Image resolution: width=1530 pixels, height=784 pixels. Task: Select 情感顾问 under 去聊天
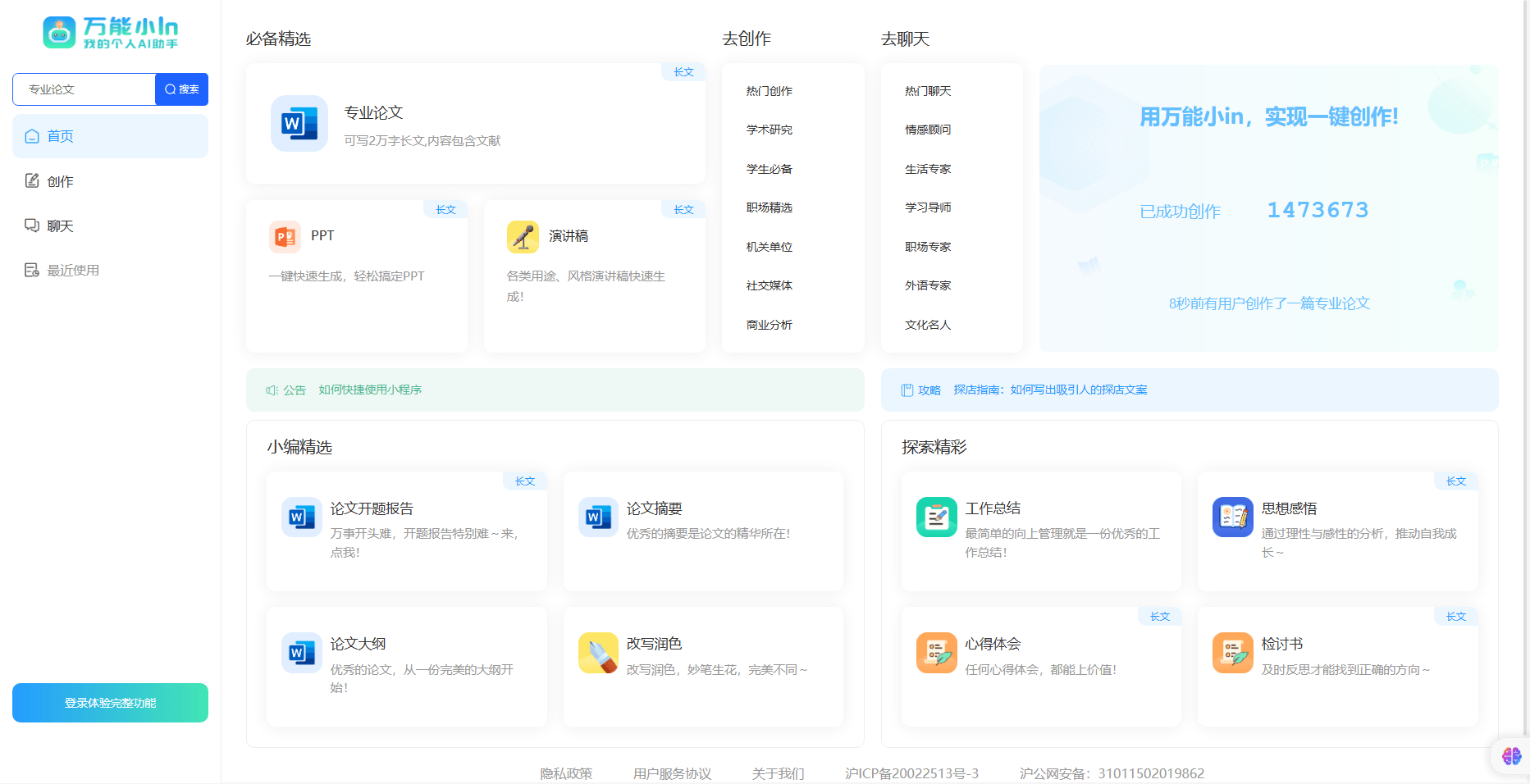(926, 130)
